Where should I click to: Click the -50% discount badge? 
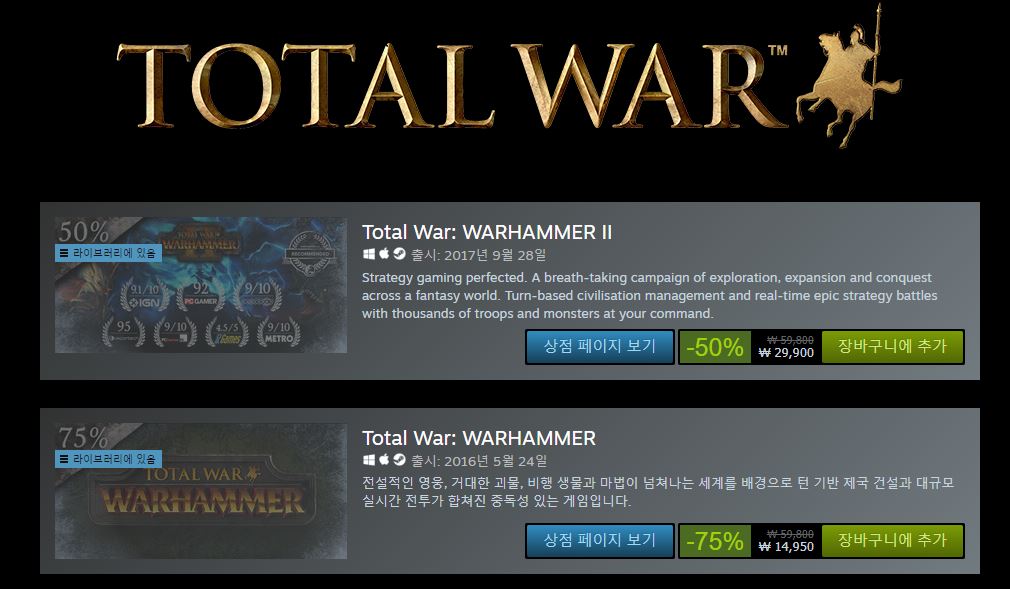point(715,347)
